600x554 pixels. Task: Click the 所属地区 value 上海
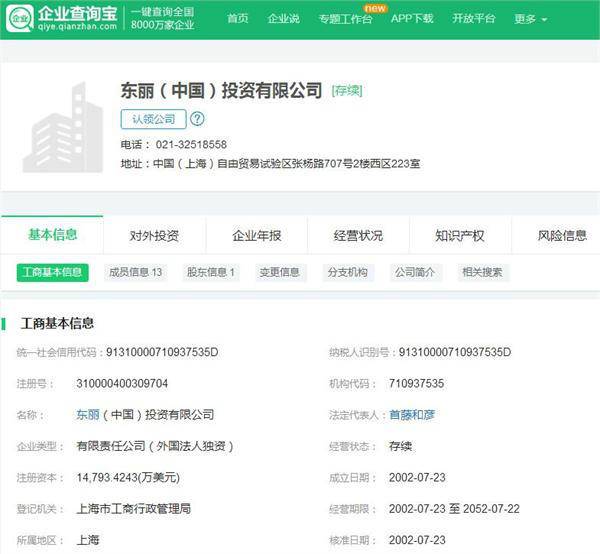[88, 540]
